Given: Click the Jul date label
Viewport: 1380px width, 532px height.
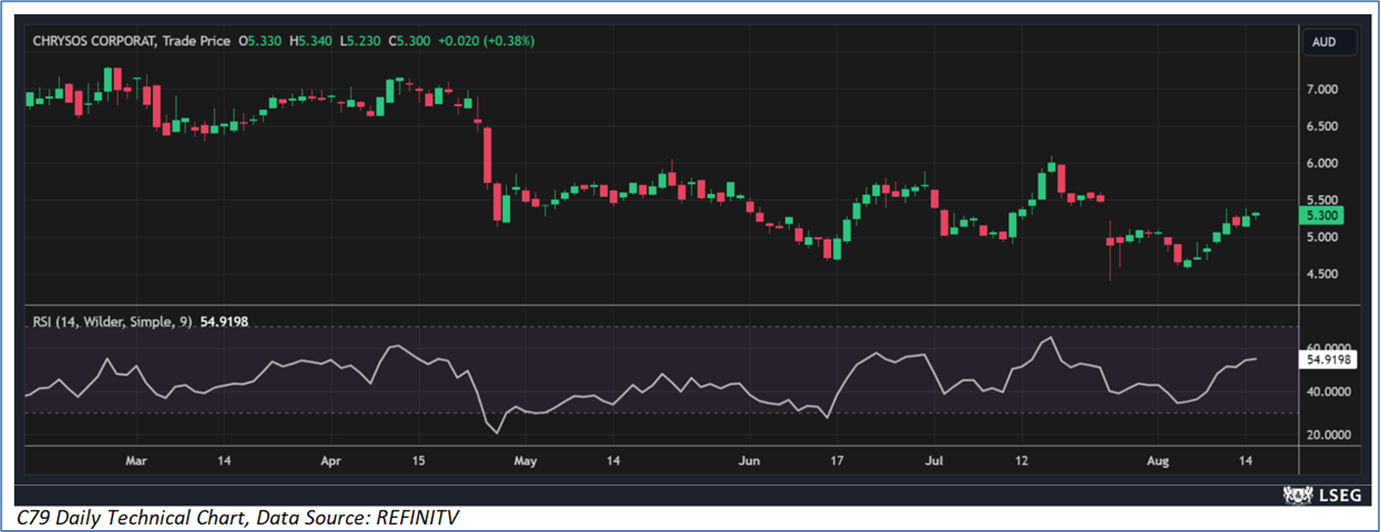Looking at the screenshot, I should point(934,461).
